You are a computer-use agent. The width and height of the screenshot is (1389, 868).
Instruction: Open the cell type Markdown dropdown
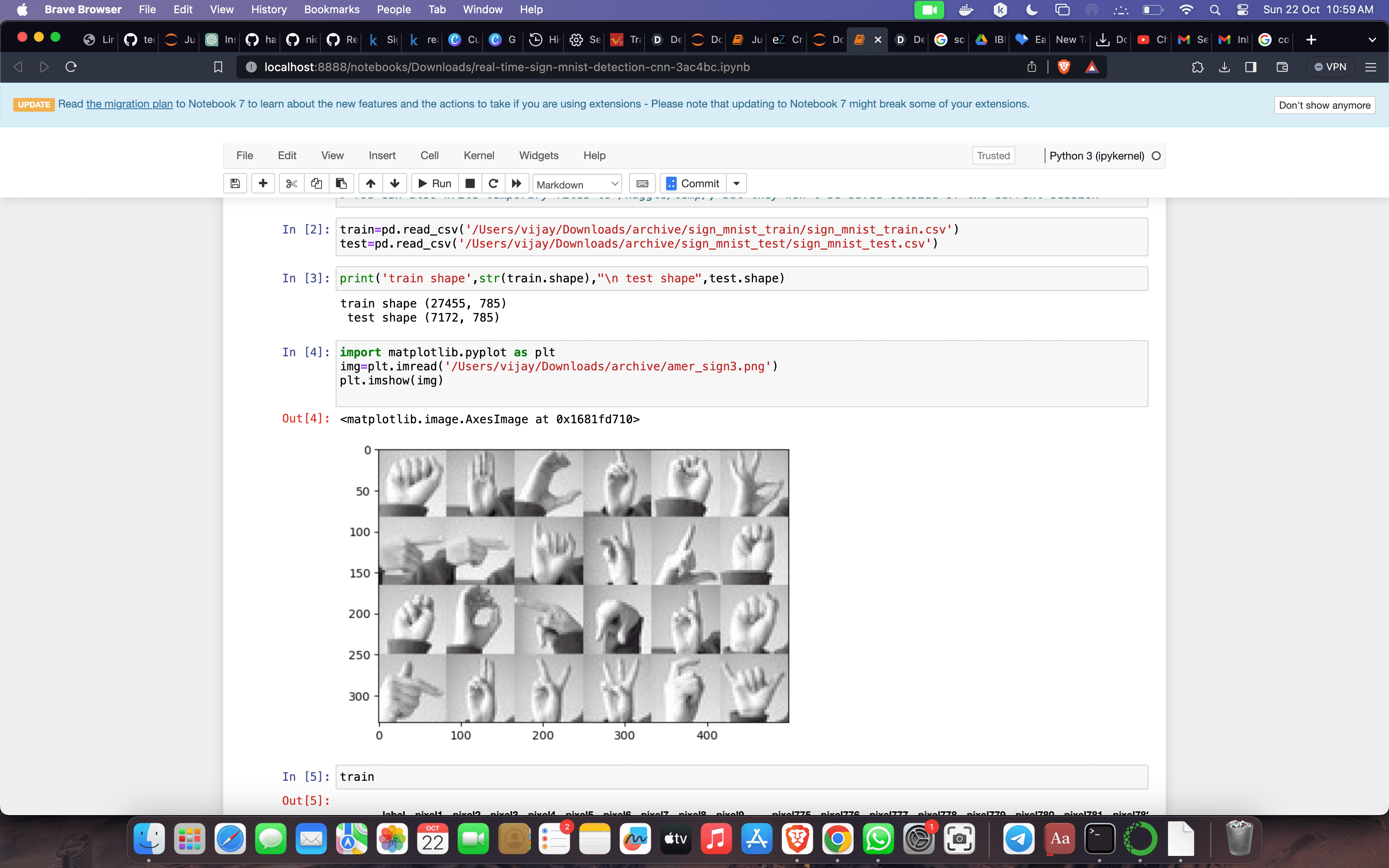[x=577, y=184]
